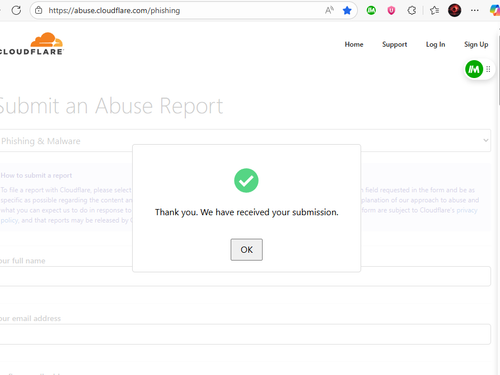The width and height of the screenshot is (500, 375).
Task: Focus the email address input field
Action: click(245, 334)
